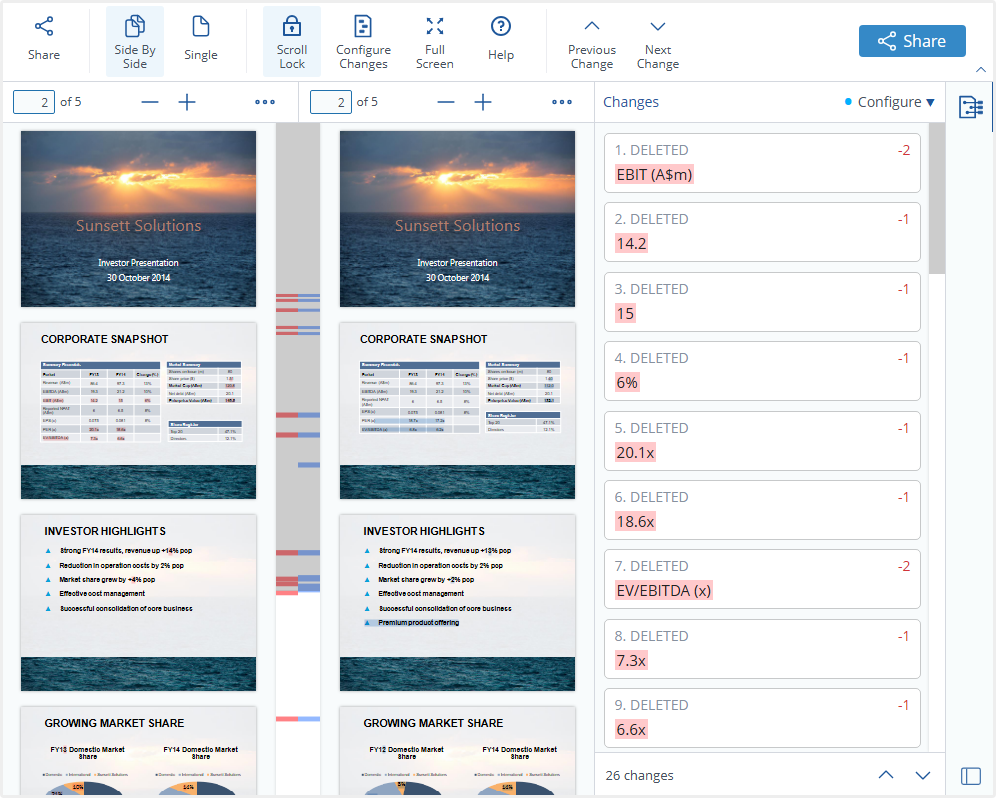
Task: Zoom in the right document
Action: click(483, 102)
